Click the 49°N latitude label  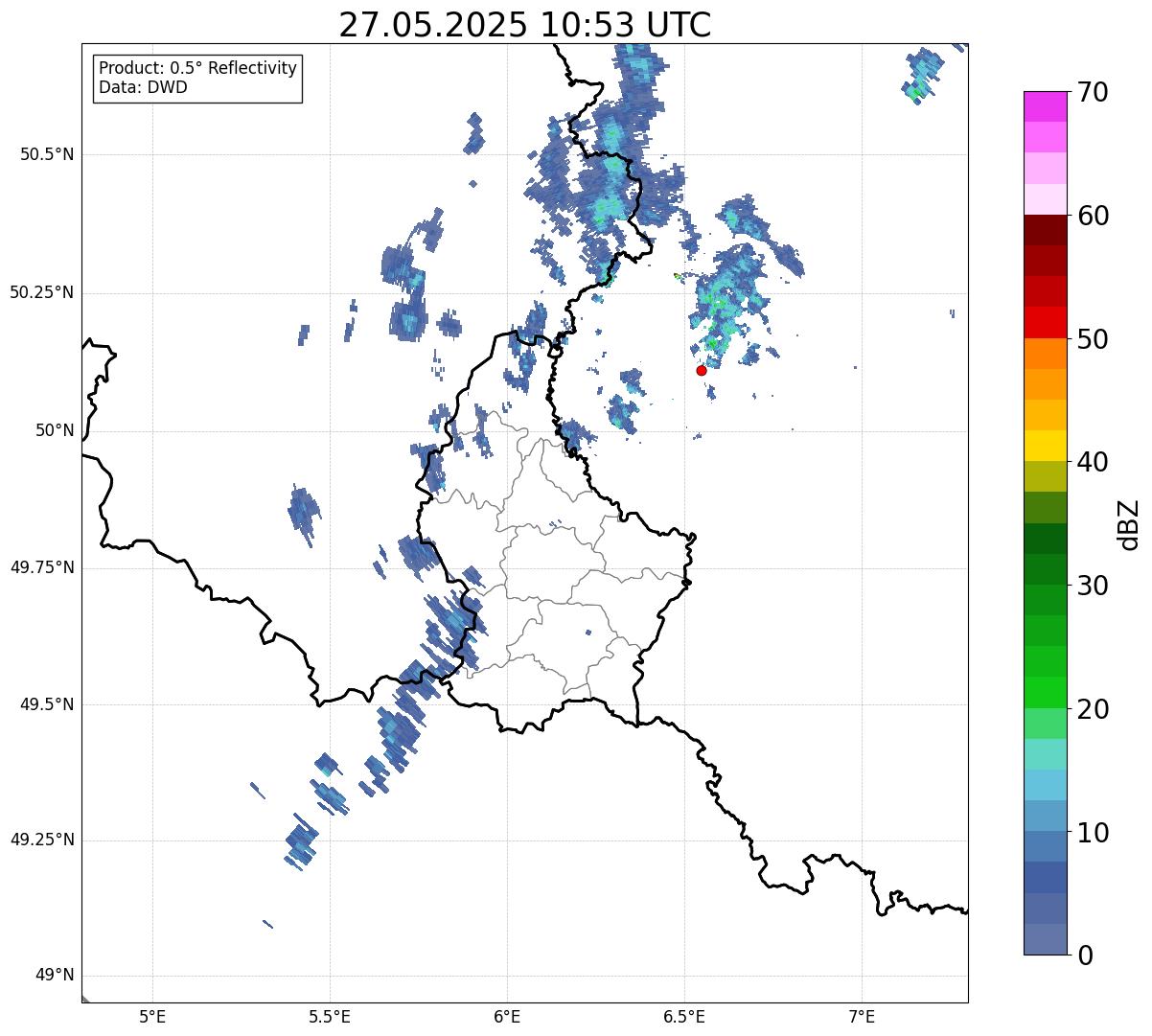56,976
